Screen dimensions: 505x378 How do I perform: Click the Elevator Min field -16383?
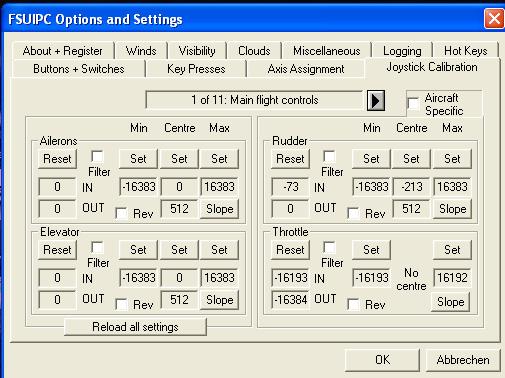pos(138,278)
